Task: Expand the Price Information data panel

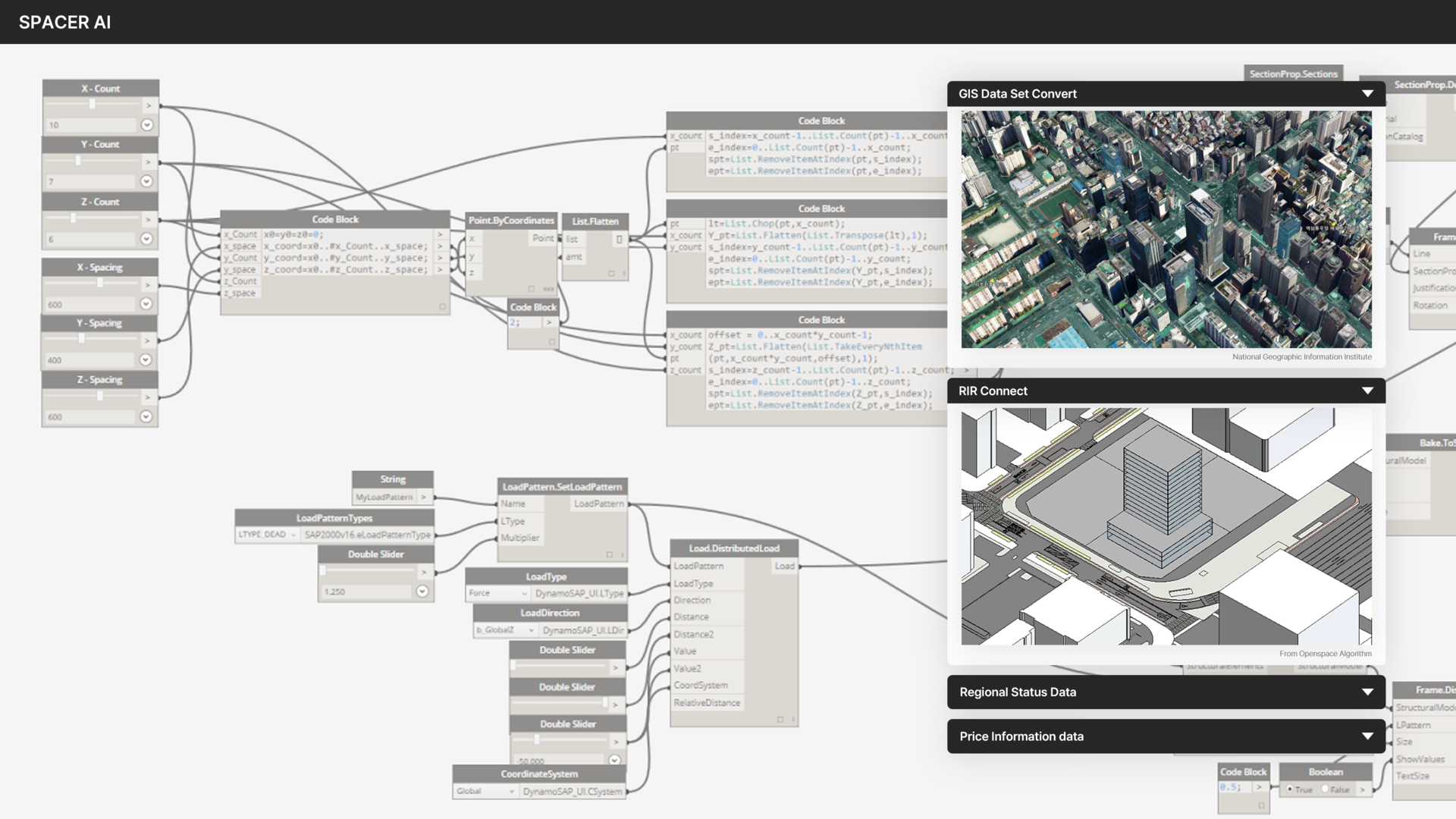Action: [1367, 736]
